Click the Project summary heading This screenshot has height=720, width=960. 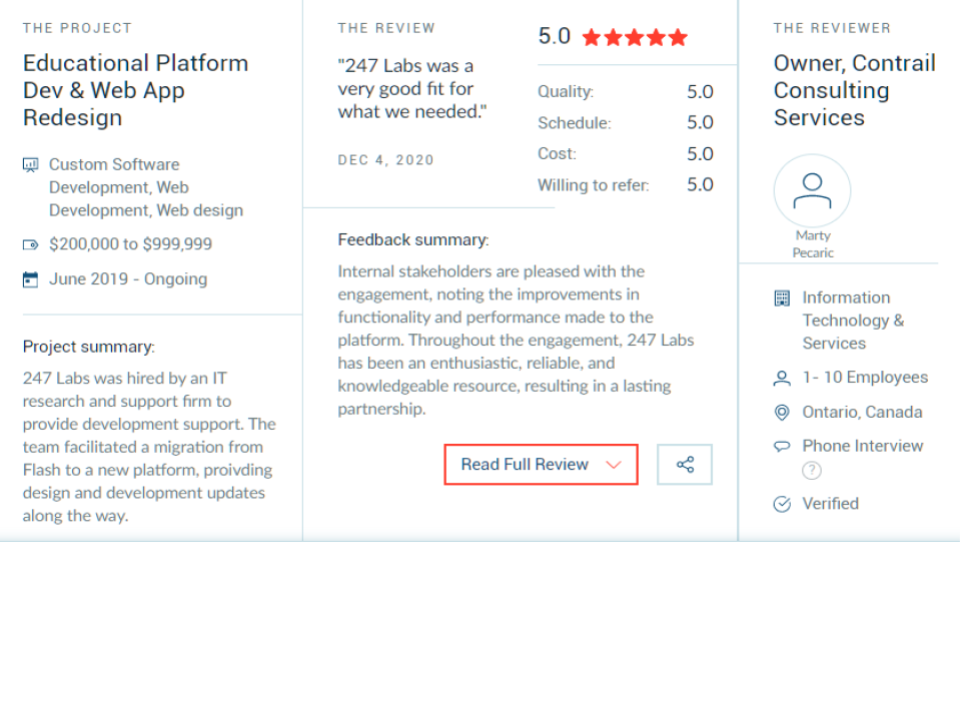tap(89, 347)
